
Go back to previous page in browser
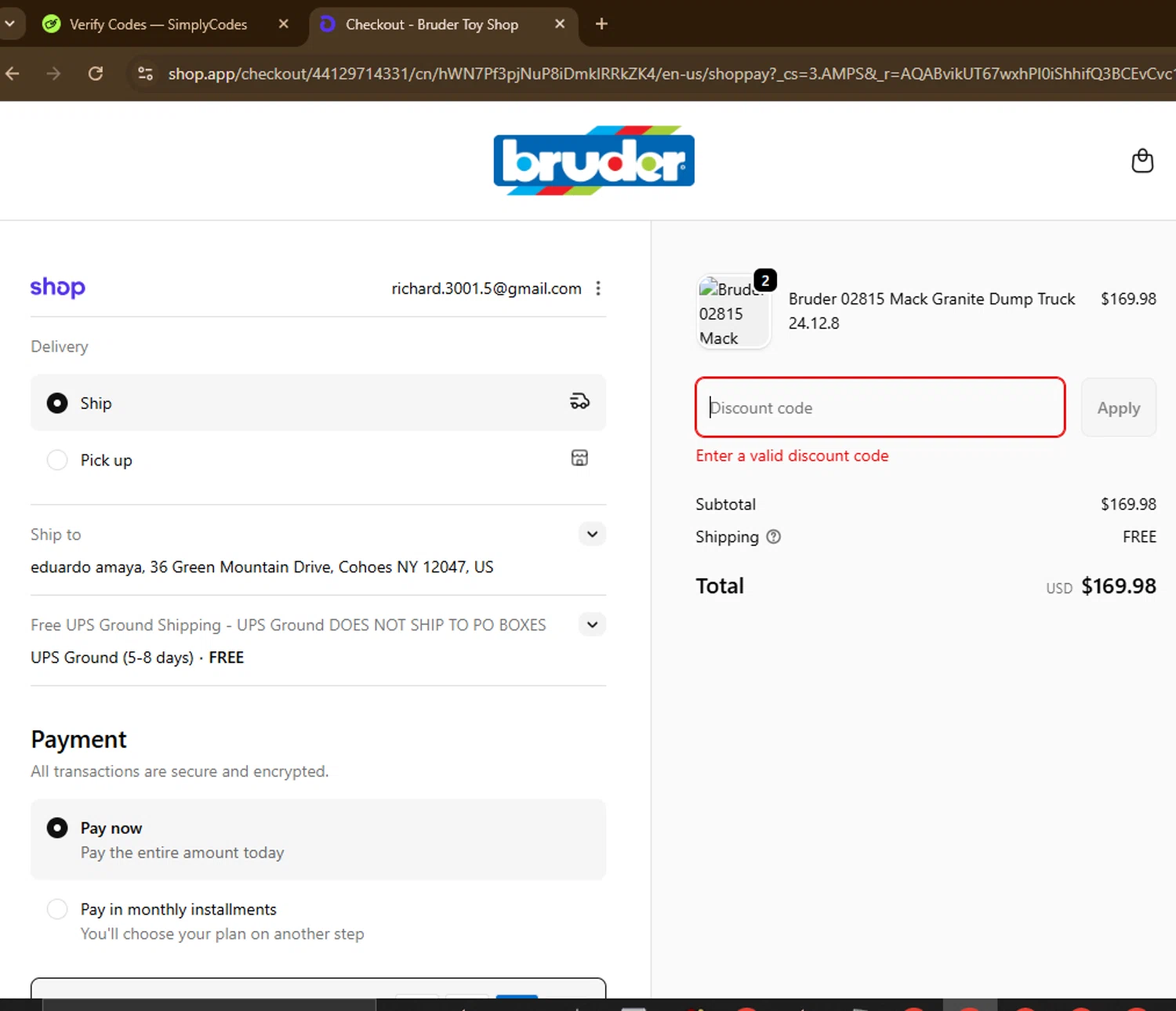click(13, 74)
